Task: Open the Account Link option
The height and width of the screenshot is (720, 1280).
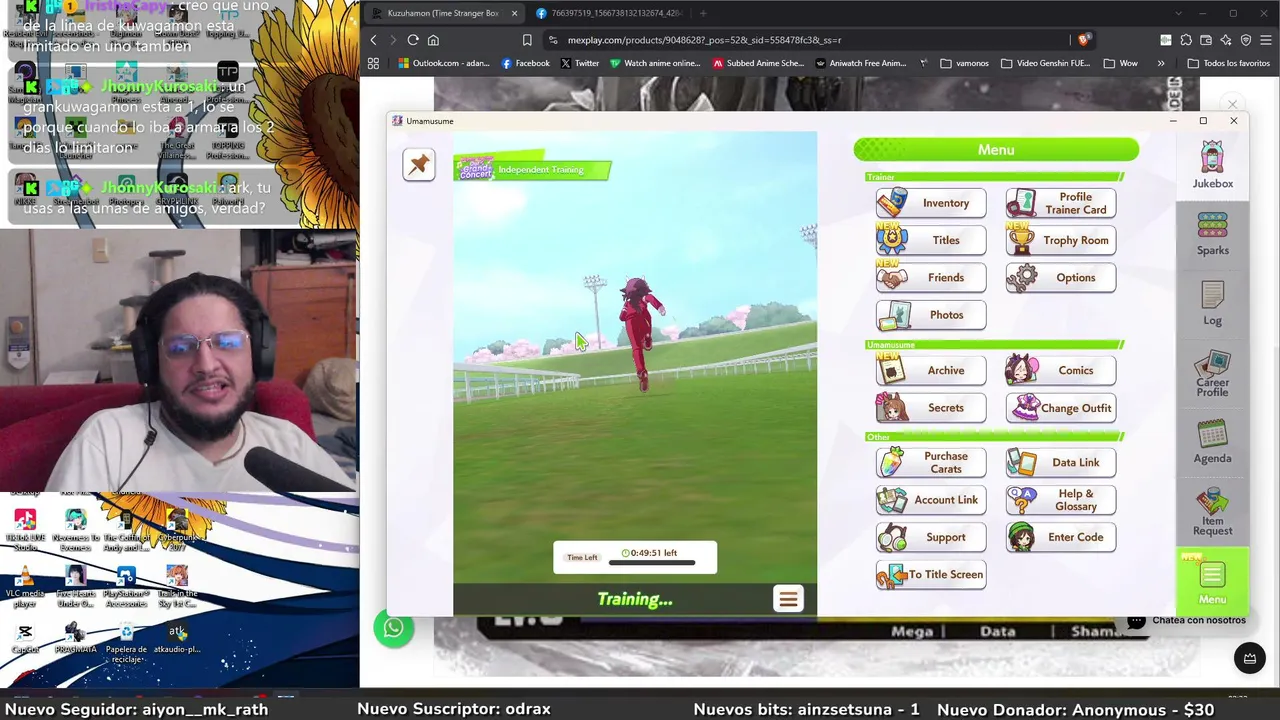Action: coord(931,500)
